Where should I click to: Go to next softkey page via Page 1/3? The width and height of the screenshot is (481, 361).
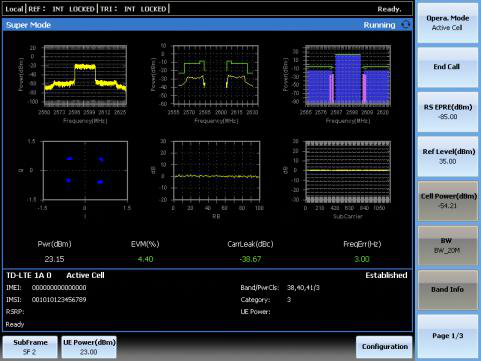click(x=447, y=336)
